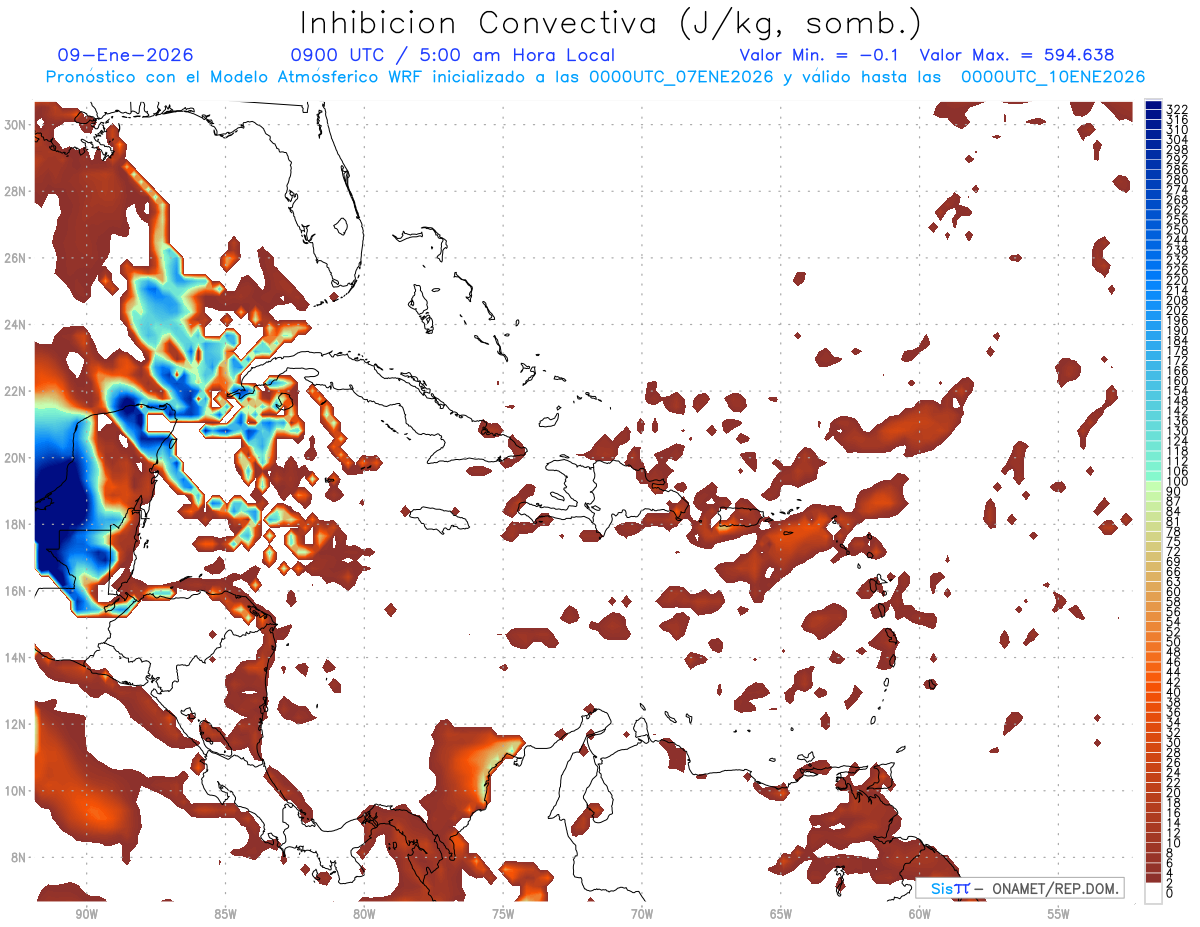Click the "12N" latitude label
This screenshot has height=927, width=1200.
[x=17, y=724]
